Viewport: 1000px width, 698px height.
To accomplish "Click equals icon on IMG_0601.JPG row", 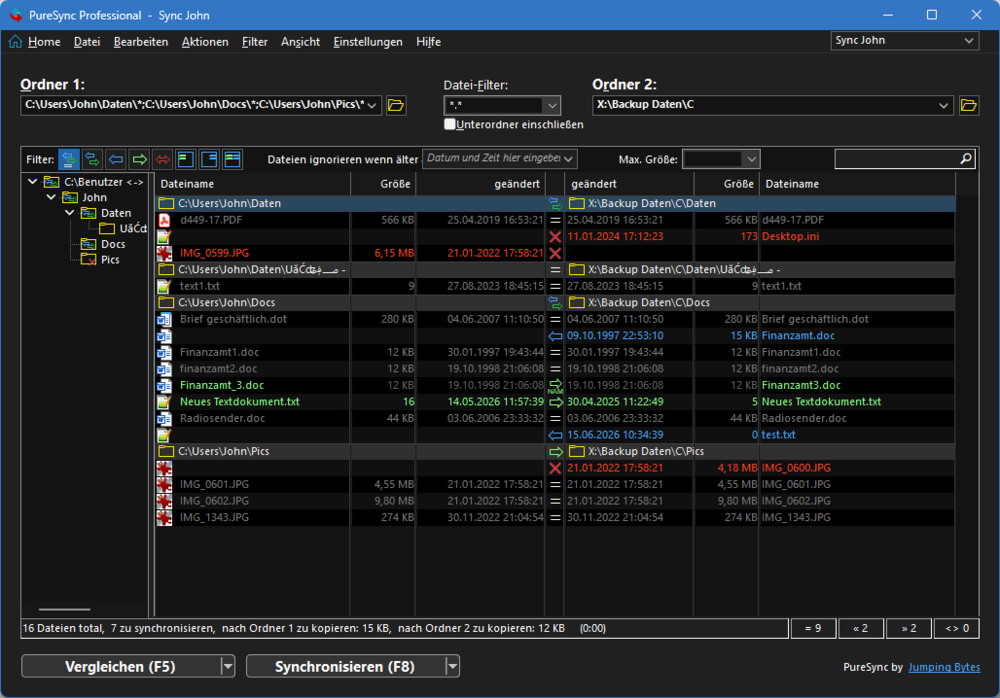I will coord(555,484).
